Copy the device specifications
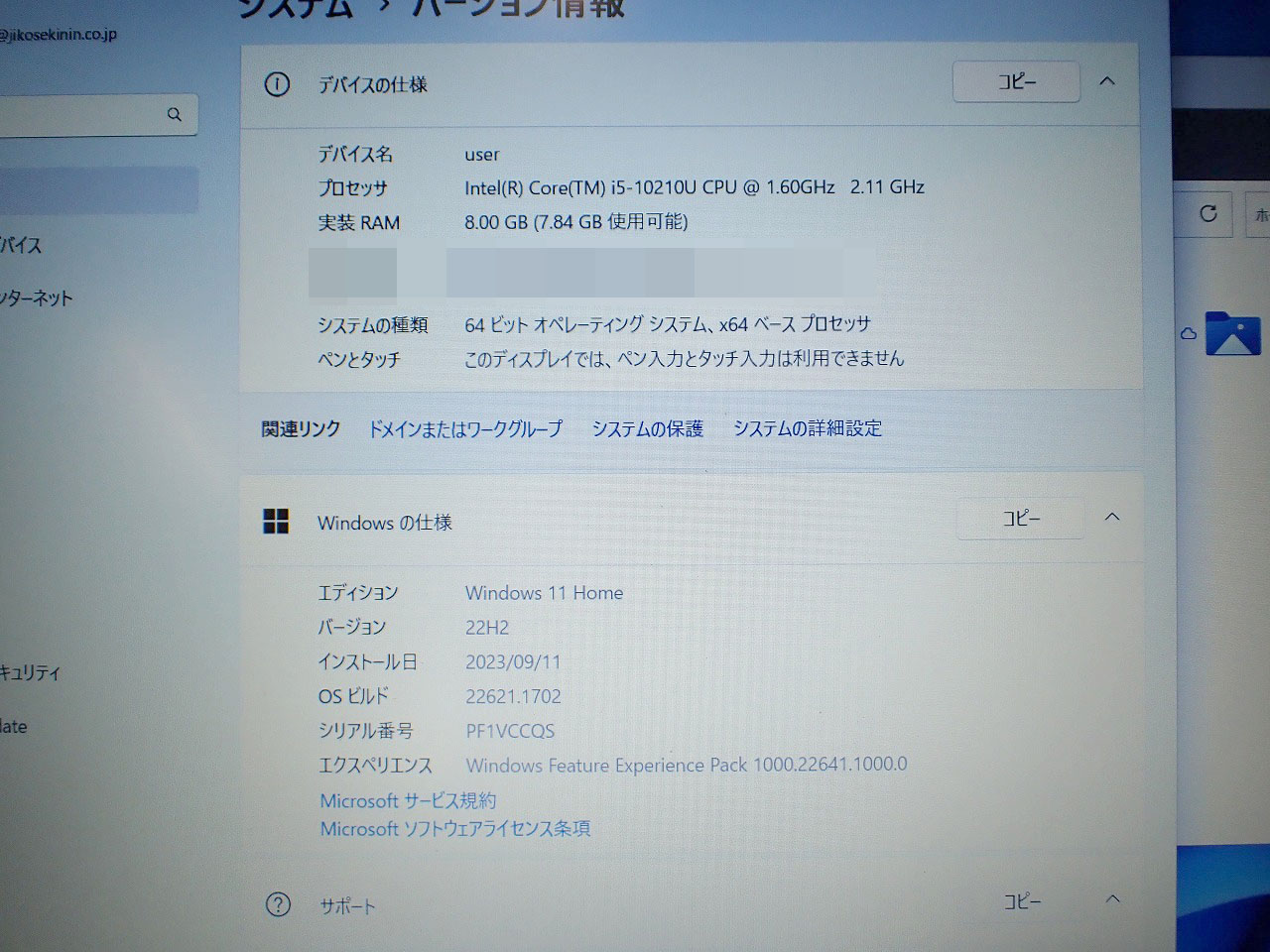This screenshot has height=952, width=1270. coord(1016,82)
